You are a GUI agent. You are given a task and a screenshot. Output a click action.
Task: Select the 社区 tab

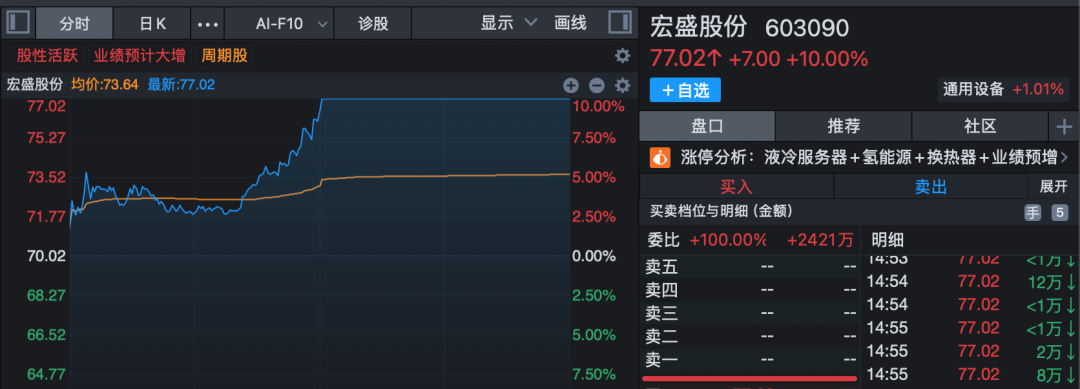(x=980, y=127)
